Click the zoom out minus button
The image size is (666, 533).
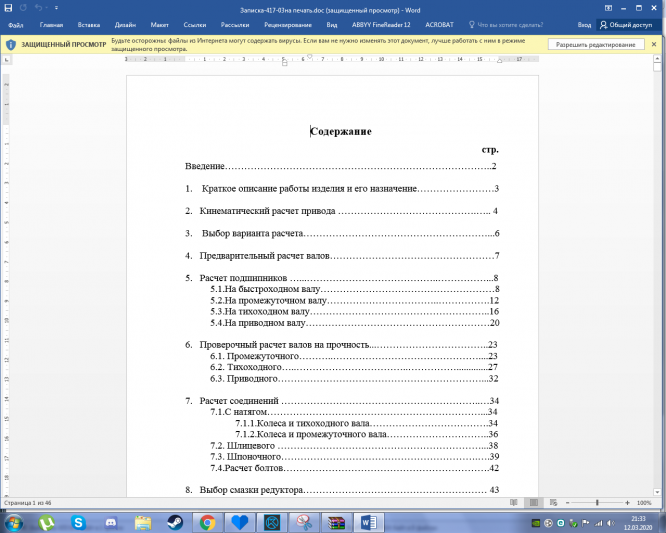[567, 503]
